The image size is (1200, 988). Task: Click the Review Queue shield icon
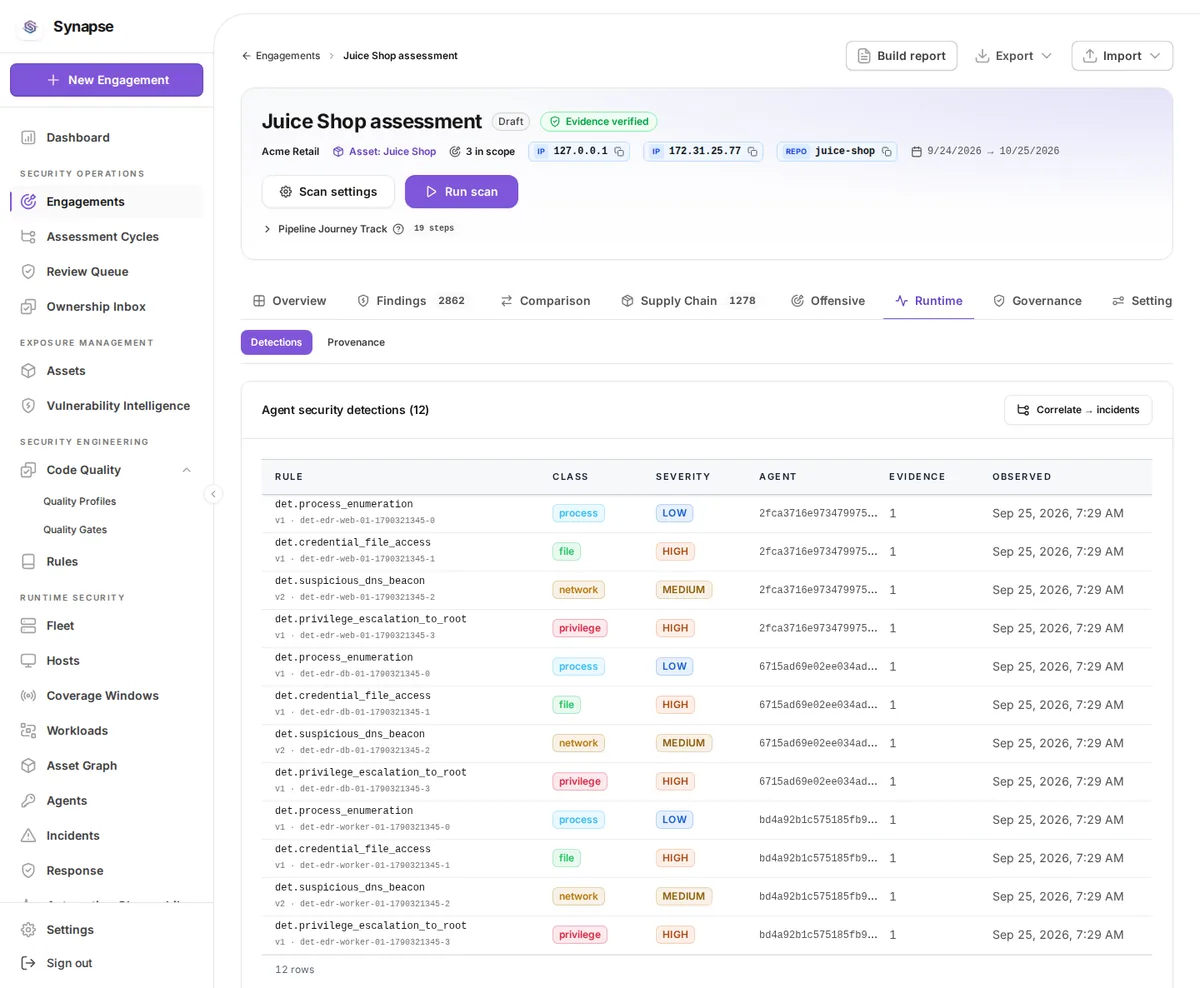(x=28, y=271)
